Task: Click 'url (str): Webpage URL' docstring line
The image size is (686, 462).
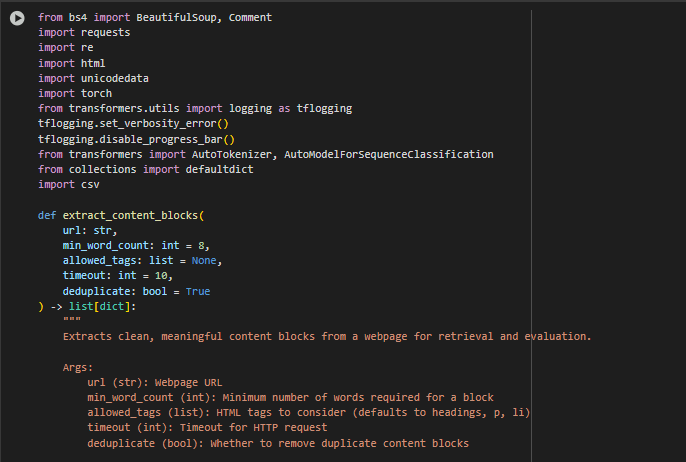Action: click(155, 382)
